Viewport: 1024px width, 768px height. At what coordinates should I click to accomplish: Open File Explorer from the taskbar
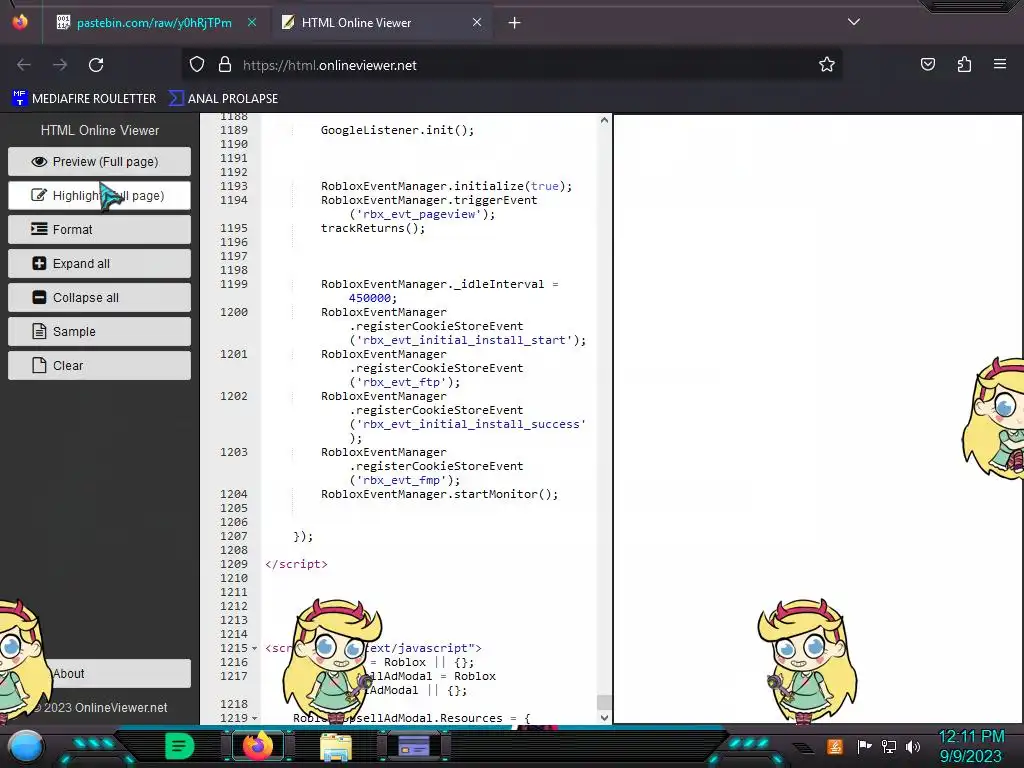[x=336, y=747]
